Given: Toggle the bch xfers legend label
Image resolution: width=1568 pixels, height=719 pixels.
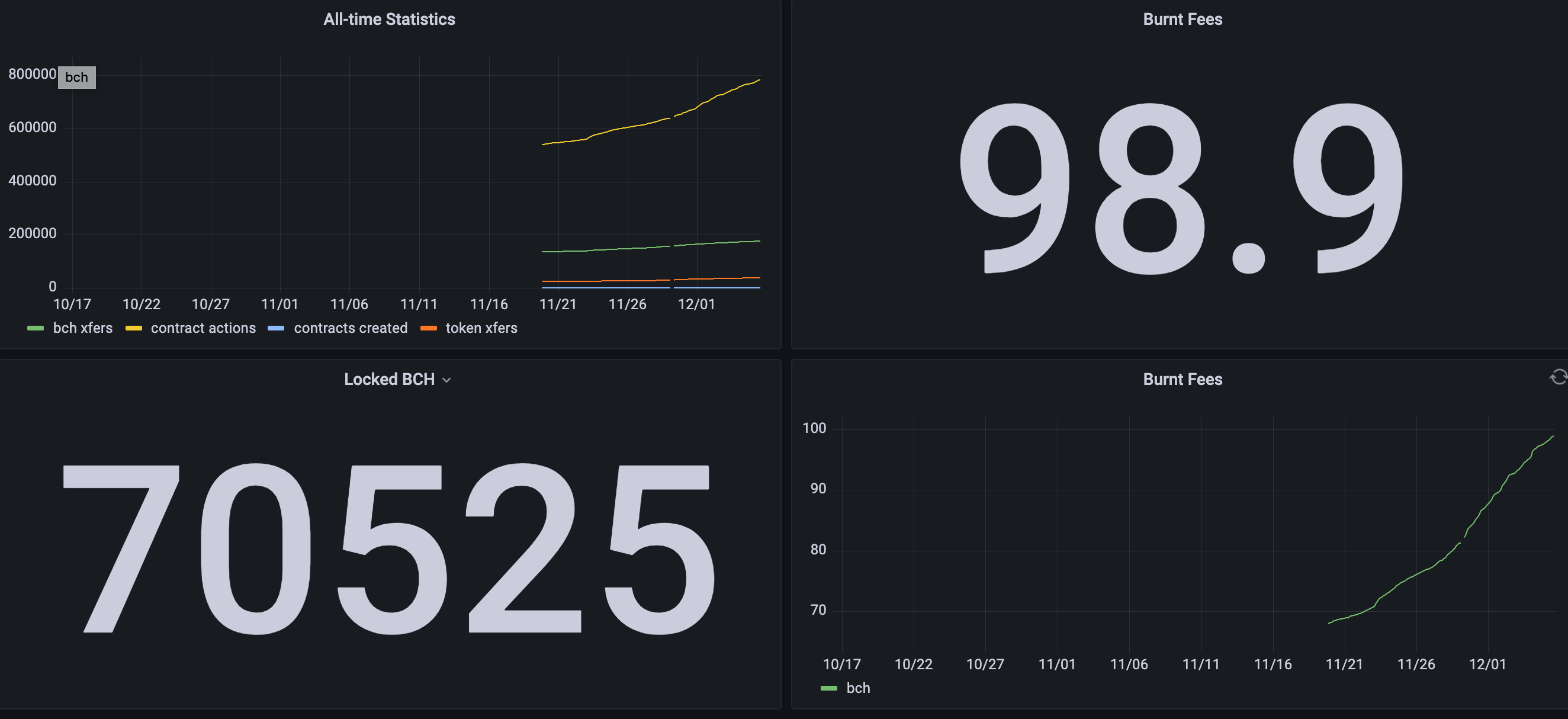Looking at the screenshot, I should pyautogui.click(x=83, y=328).
